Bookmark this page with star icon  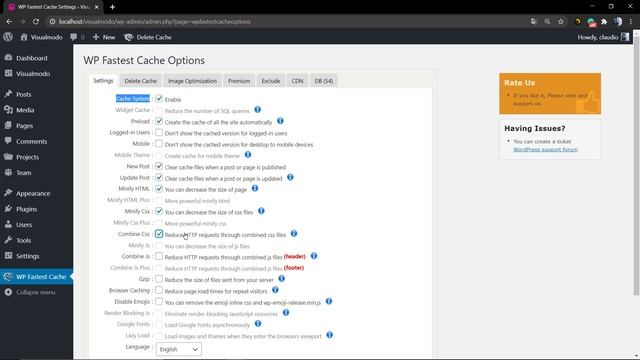(561, 22)
